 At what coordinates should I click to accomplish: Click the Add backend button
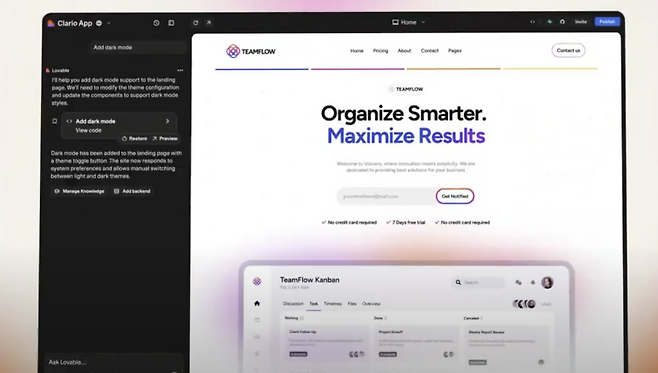click(x=132, y=191)
